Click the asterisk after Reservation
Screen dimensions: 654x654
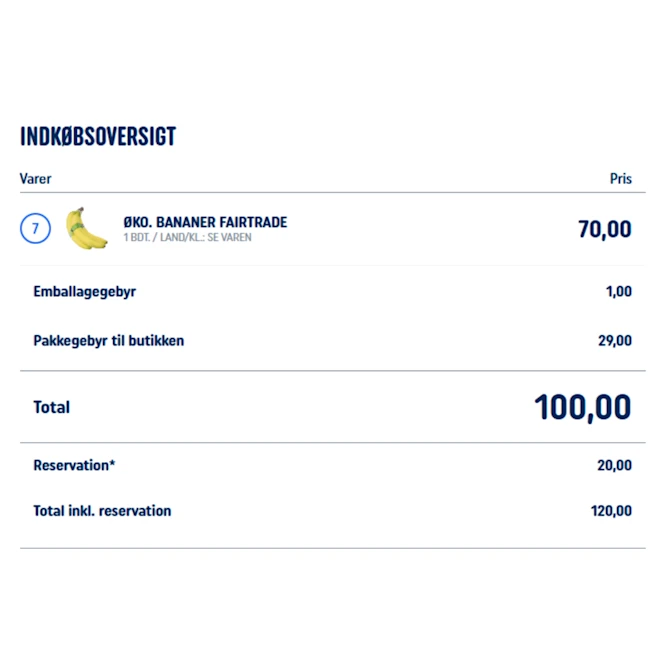[x=112, y=464]
